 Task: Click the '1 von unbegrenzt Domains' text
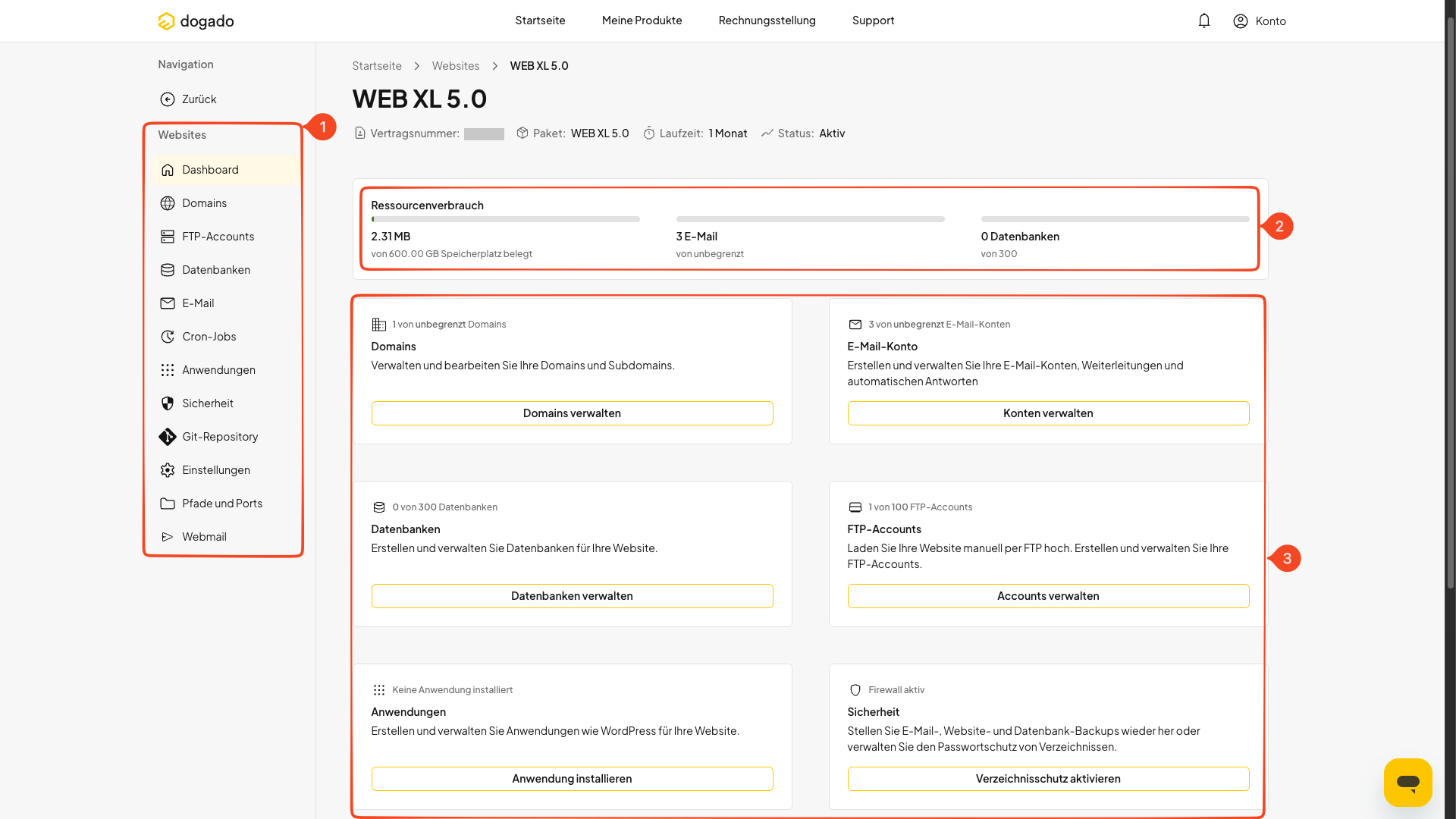[x=449, y=325]
